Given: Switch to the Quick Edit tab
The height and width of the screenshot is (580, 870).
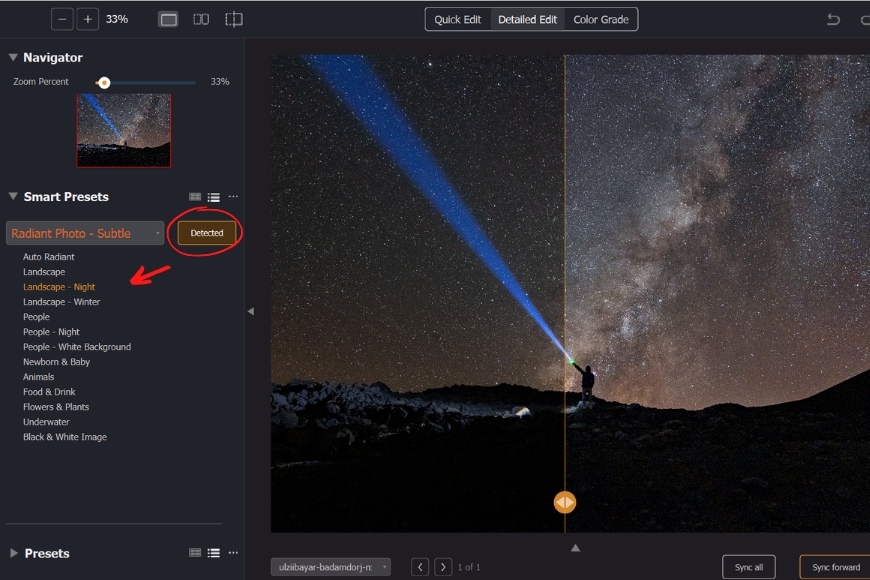Looking at the screenshot, I should pyautogui.click(x=458, y=19).
